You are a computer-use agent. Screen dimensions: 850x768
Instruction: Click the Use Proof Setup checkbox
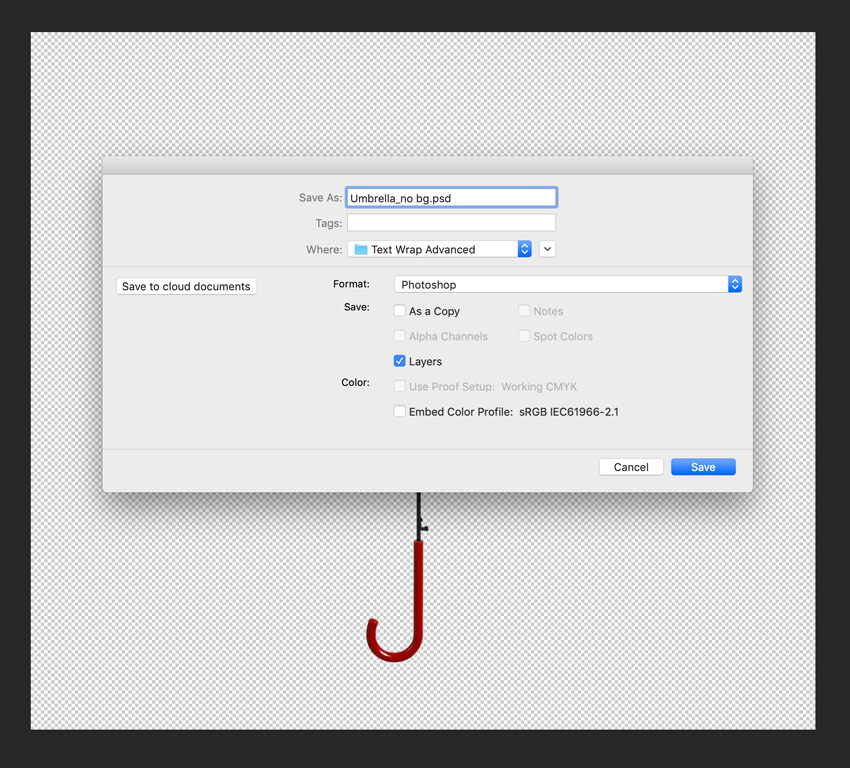tap(400, 386)
